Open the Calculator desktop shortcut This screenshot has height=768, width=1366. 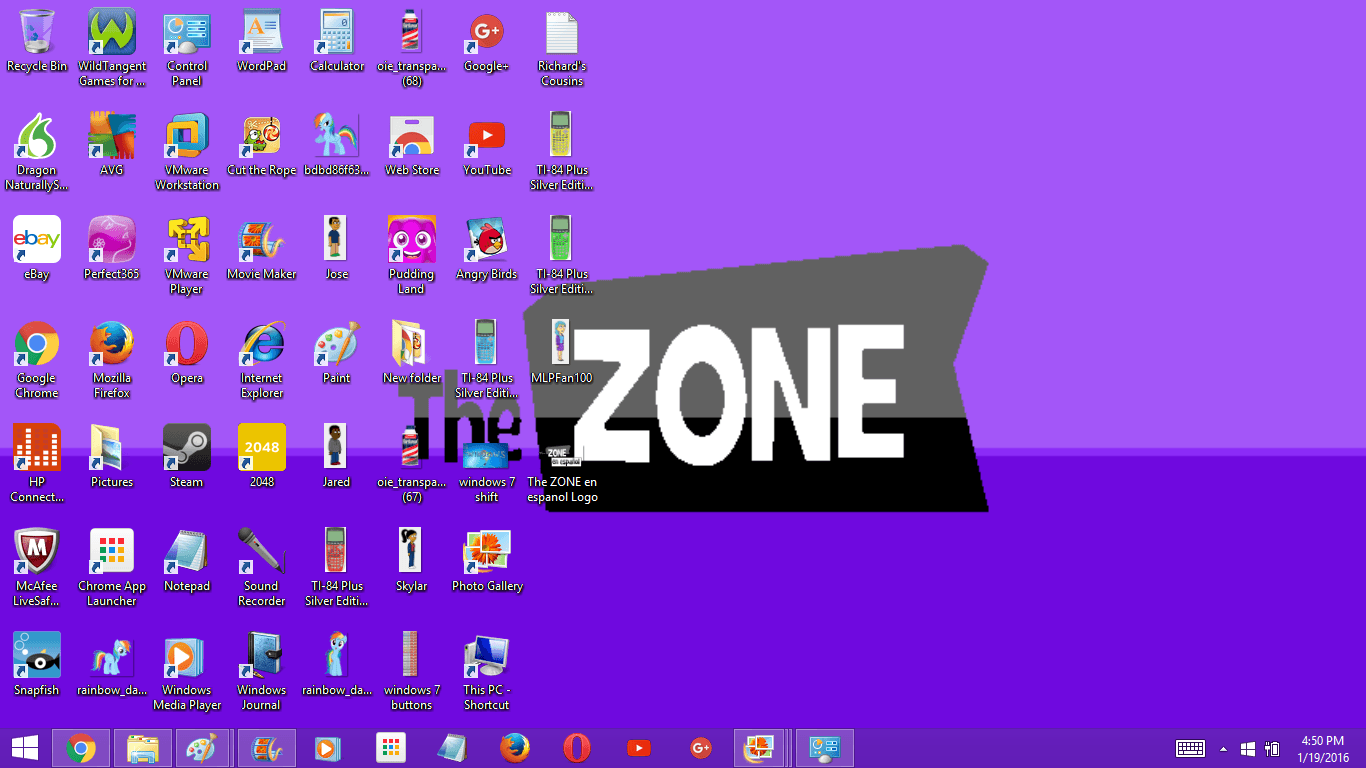click(337, 42)
